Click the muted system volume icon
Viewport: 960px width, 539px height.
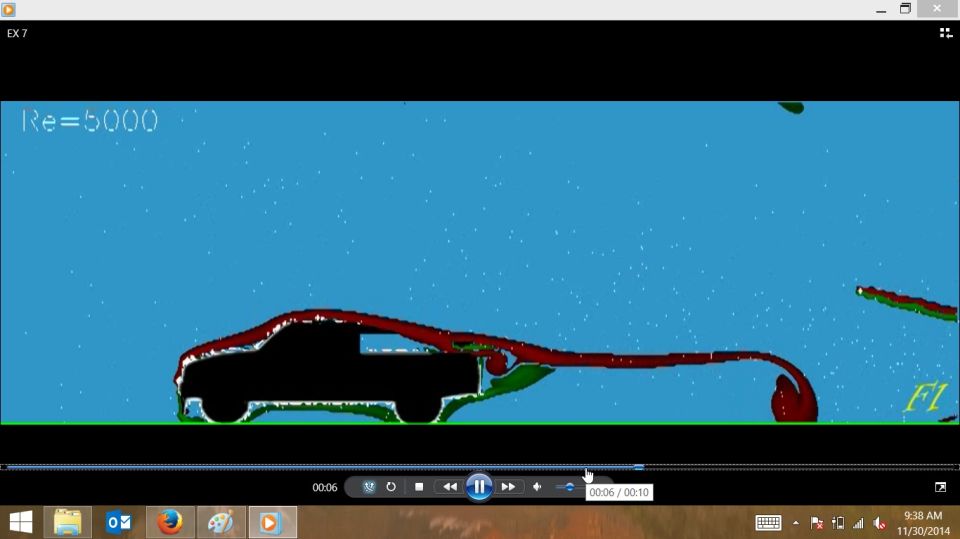pos(879,523)
